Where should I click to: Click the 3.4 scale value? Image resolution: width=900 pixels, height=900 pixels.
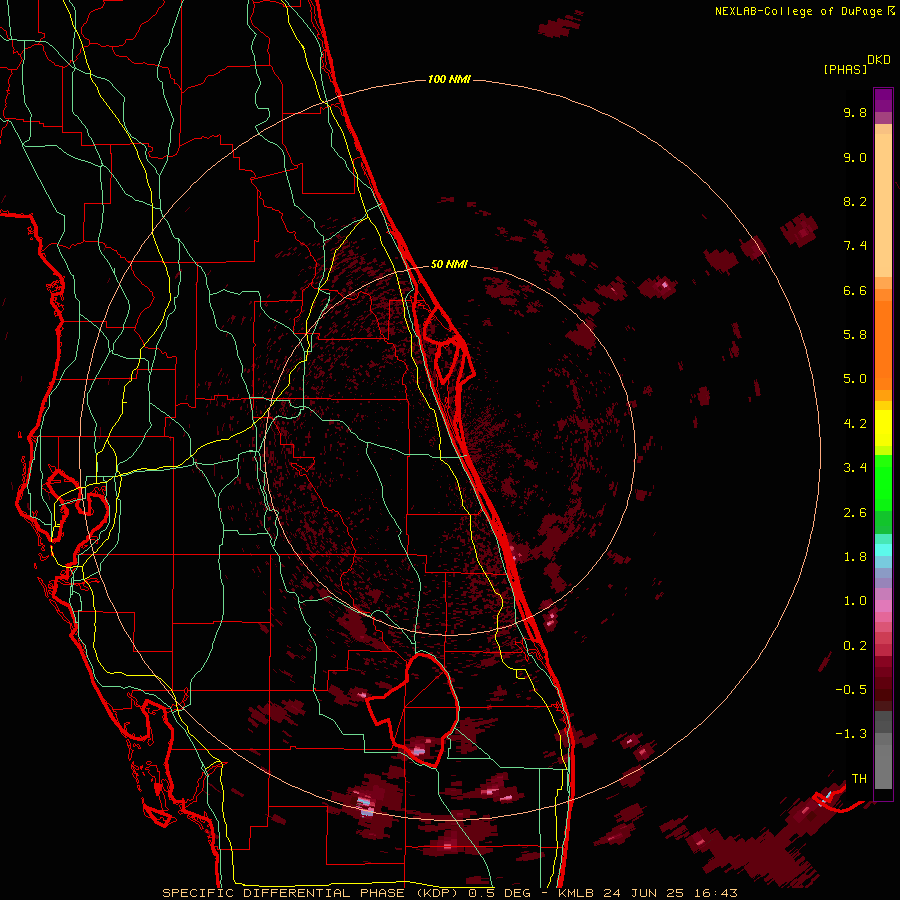coord(855,468)
